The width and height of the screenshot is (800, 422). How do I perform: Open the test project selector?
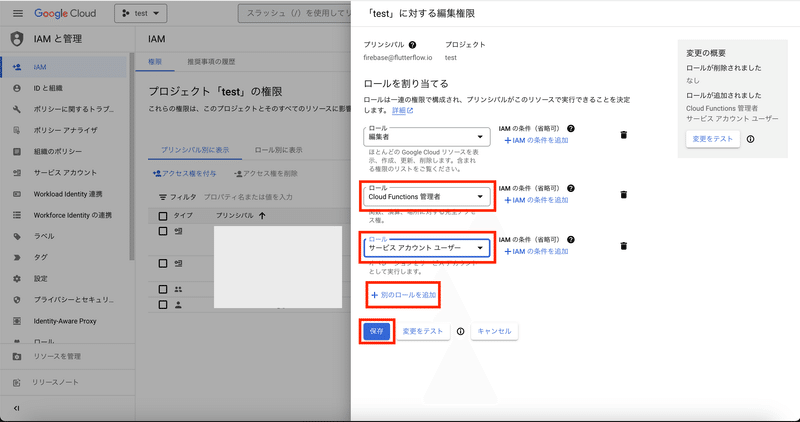[141, 13]
